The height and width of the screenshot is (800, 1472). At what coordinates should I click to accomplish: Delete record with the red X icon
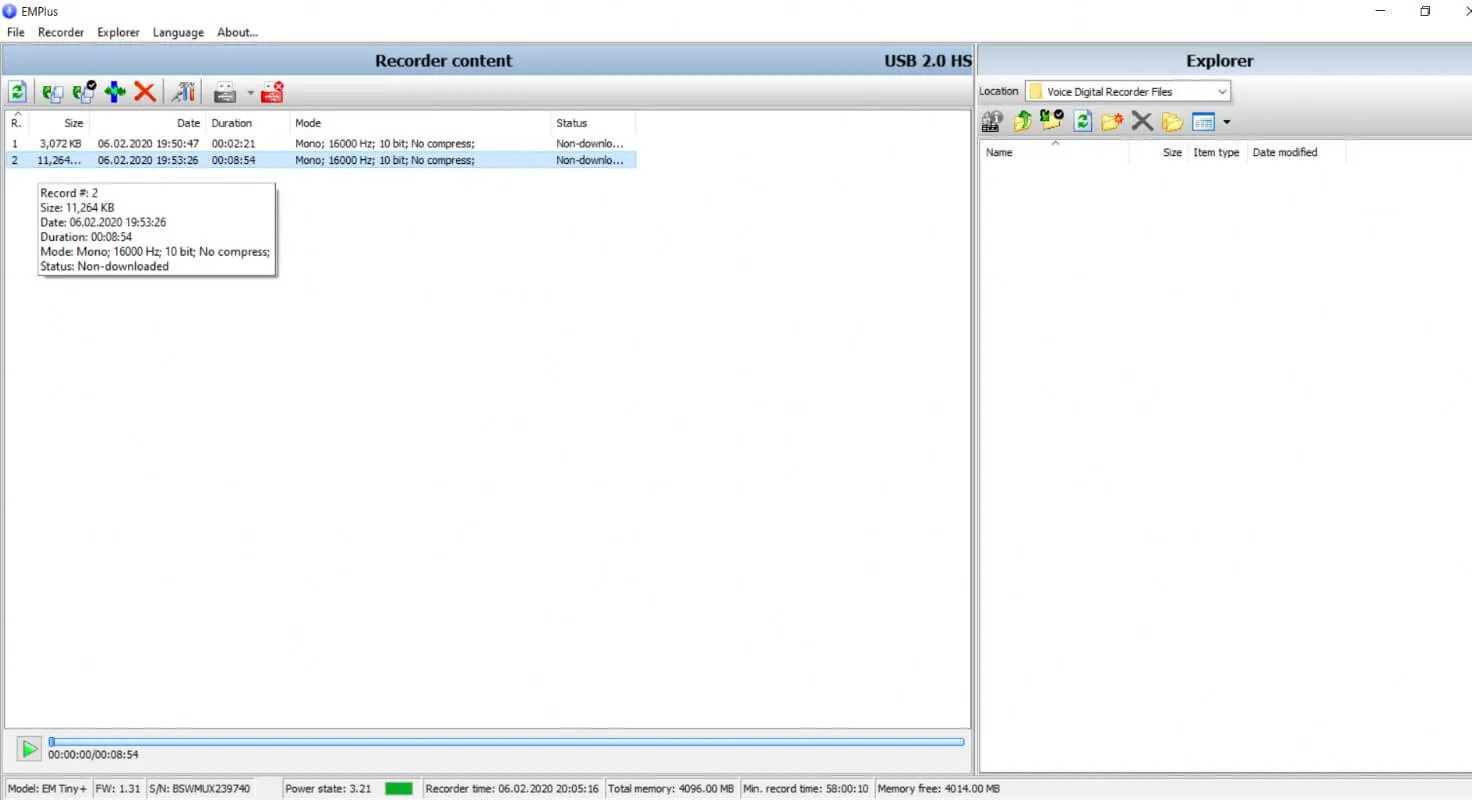(x=145, y=92)
